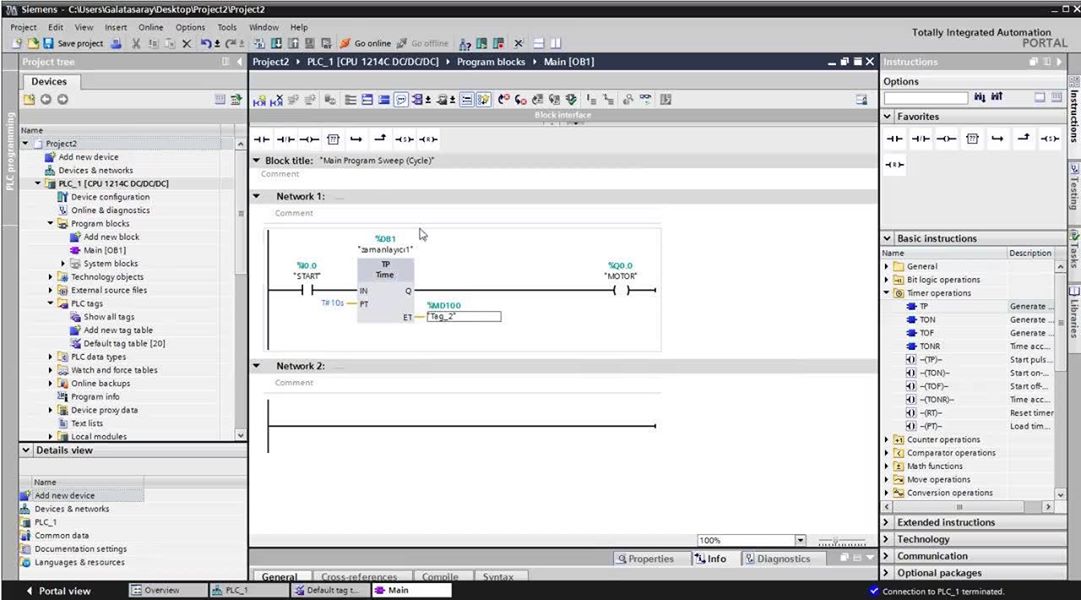Viewport: 1081px width, 600px height.
Task: Click the Tag_2 operand field at ET
Action: (464, 317)
